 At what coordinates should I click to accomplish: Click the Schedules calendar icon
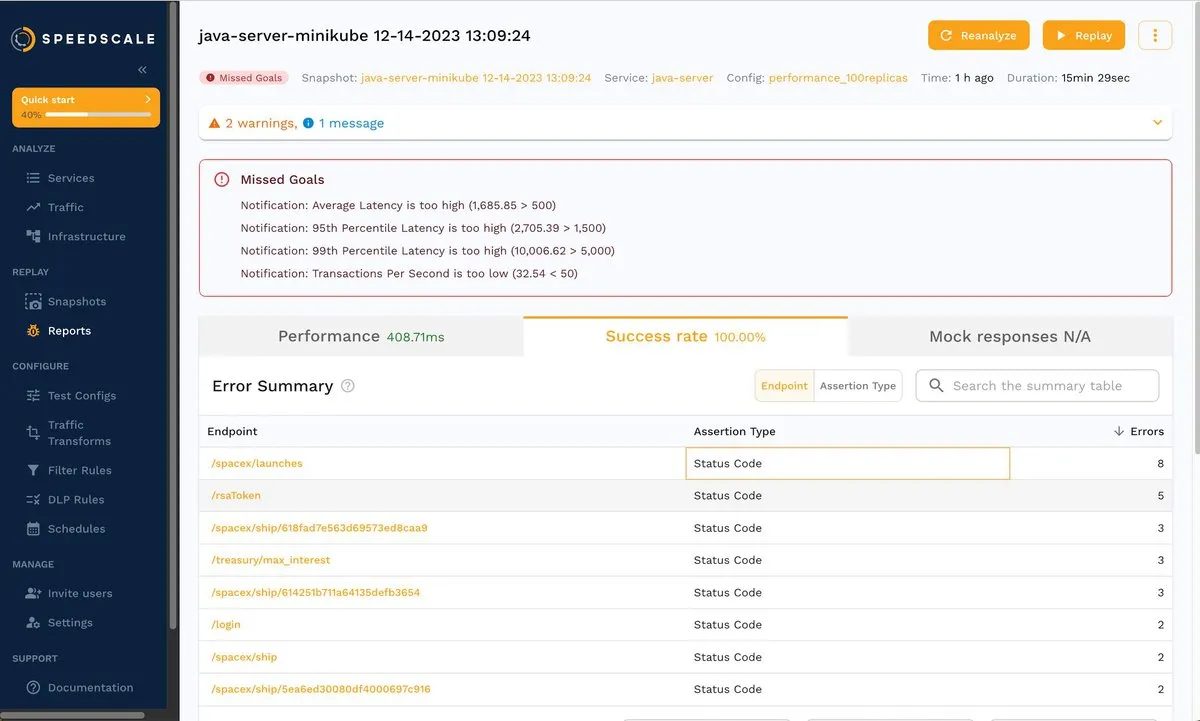(x=33, y=529)
